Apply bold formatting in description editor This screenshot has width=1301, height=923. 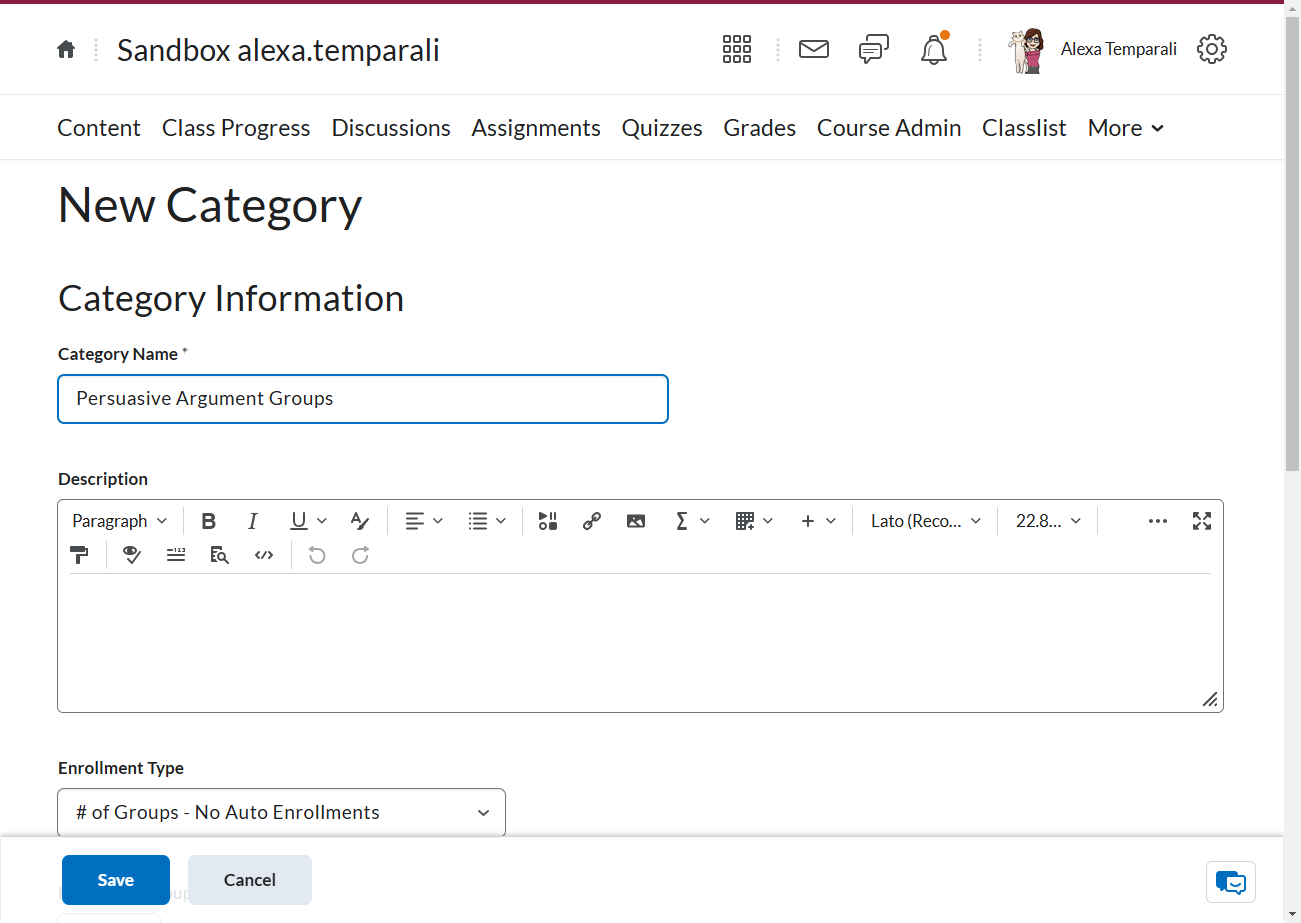[208, 521]
